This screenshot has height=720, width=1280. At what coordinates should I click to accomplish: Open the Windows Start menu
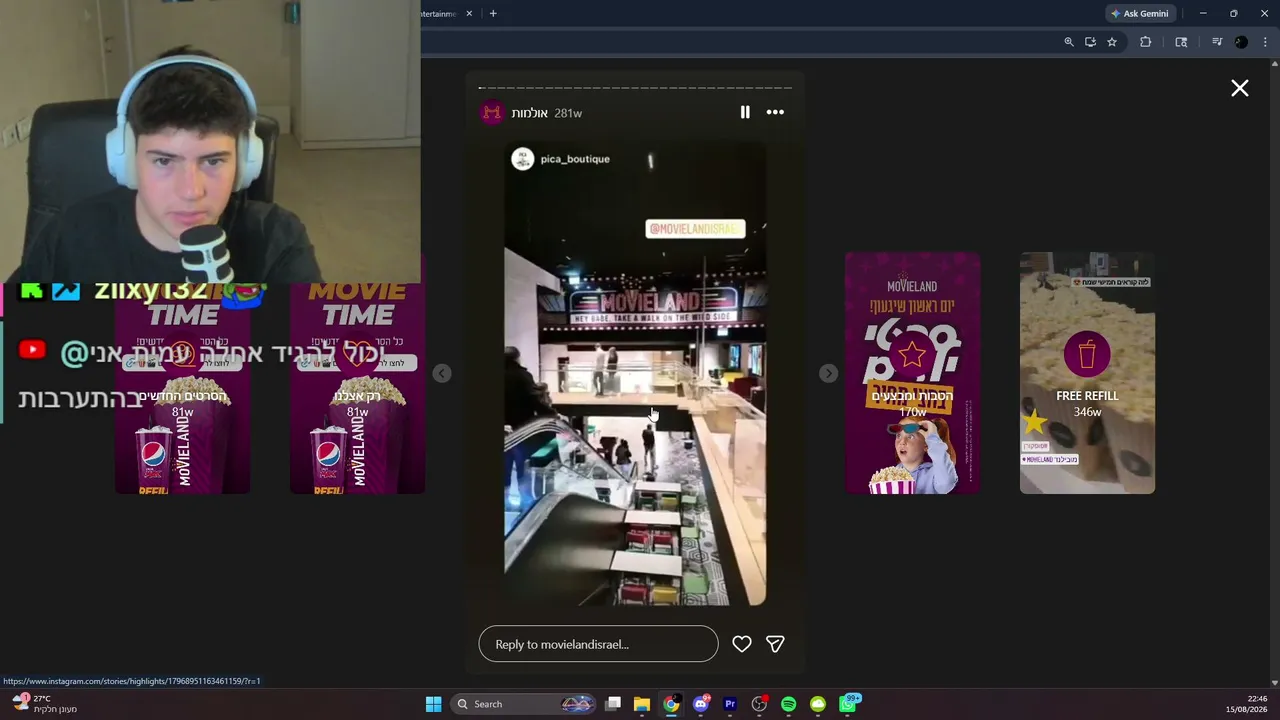point(433,704)
